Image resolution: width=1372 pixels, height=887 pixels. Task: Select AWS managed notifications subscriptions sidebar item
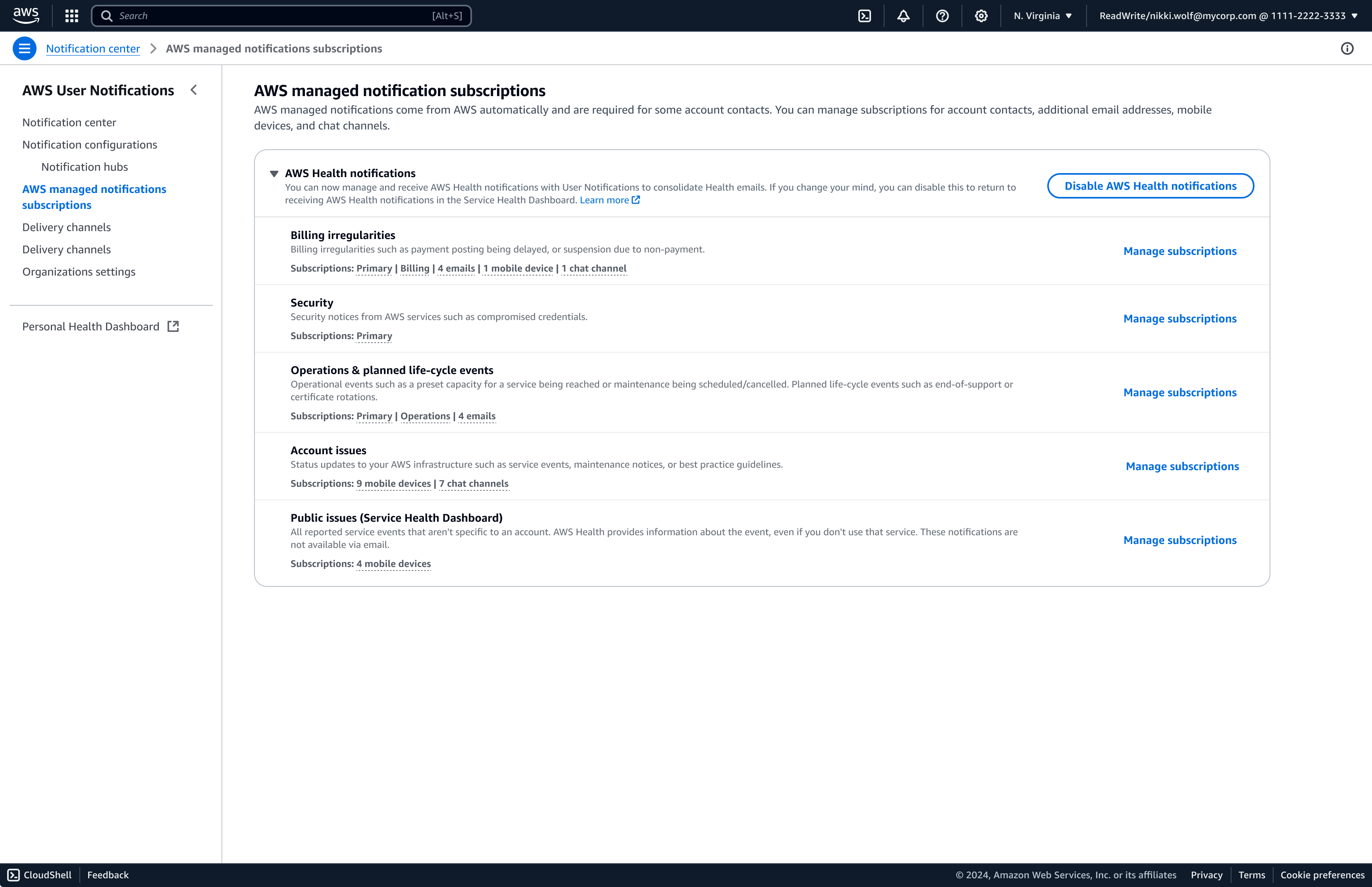click(x=94, y=197)
